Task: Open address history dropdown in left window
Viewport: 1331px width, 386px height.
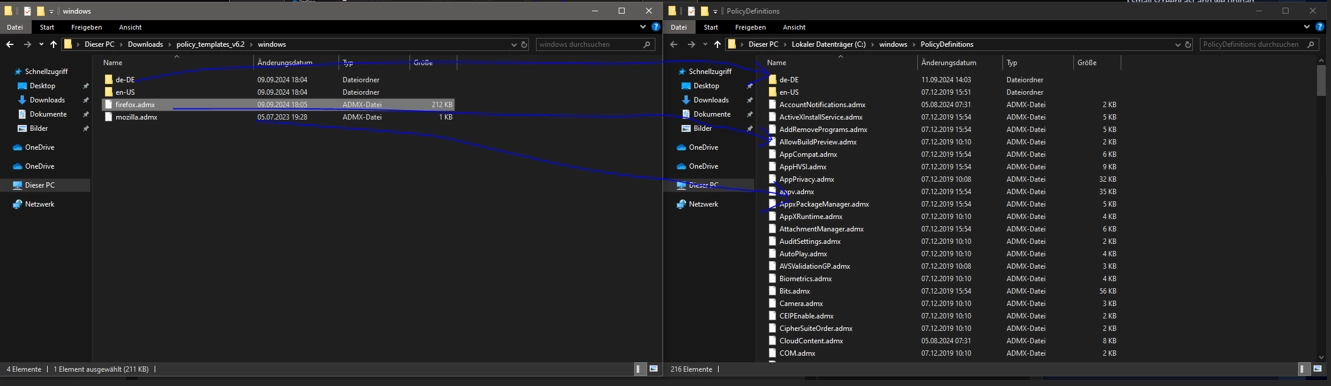Action: tap(514, 44)
